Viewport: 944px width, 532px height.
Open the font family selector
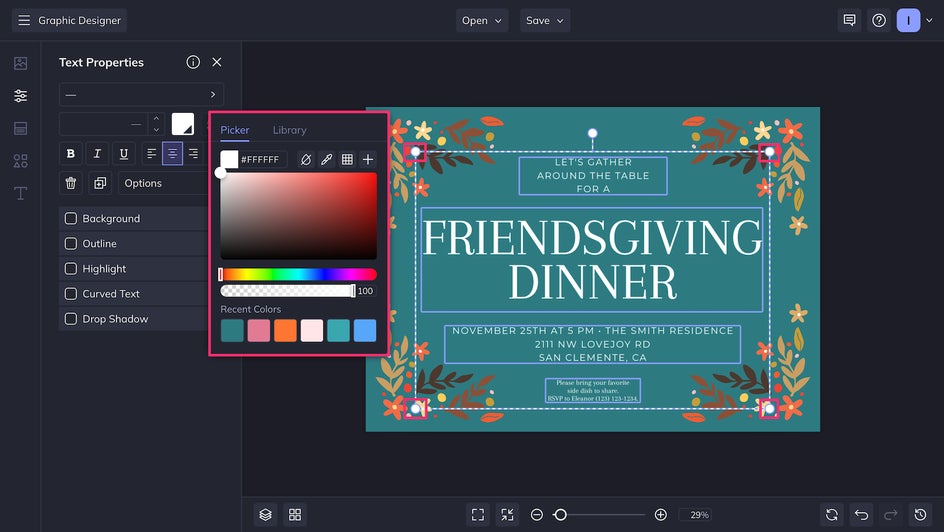(141, 94)
